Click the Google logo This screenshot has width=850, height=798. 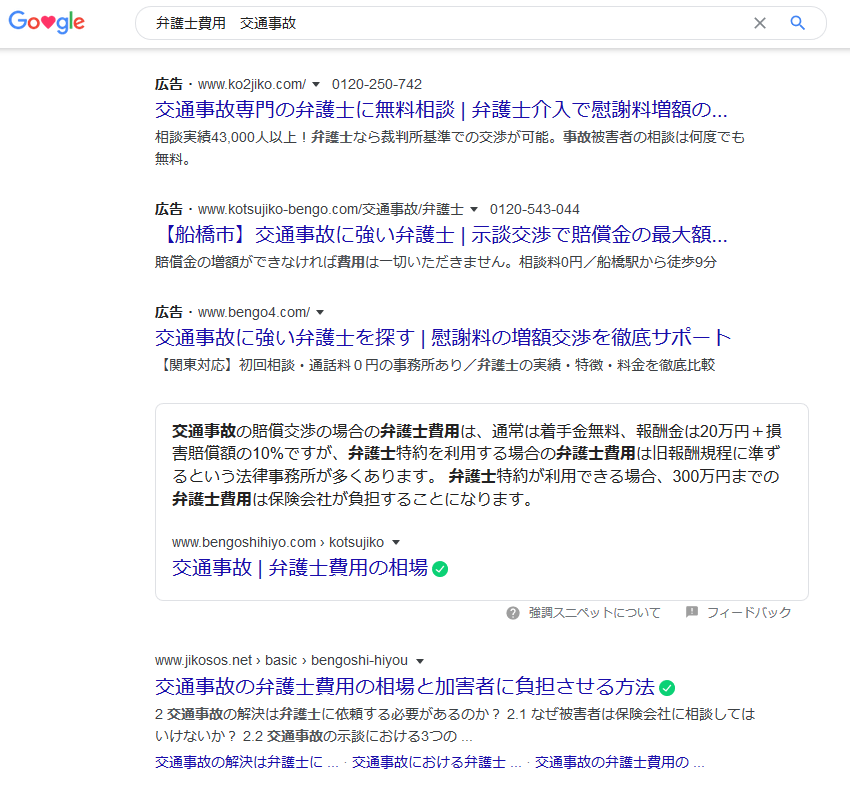coord(47,22)
